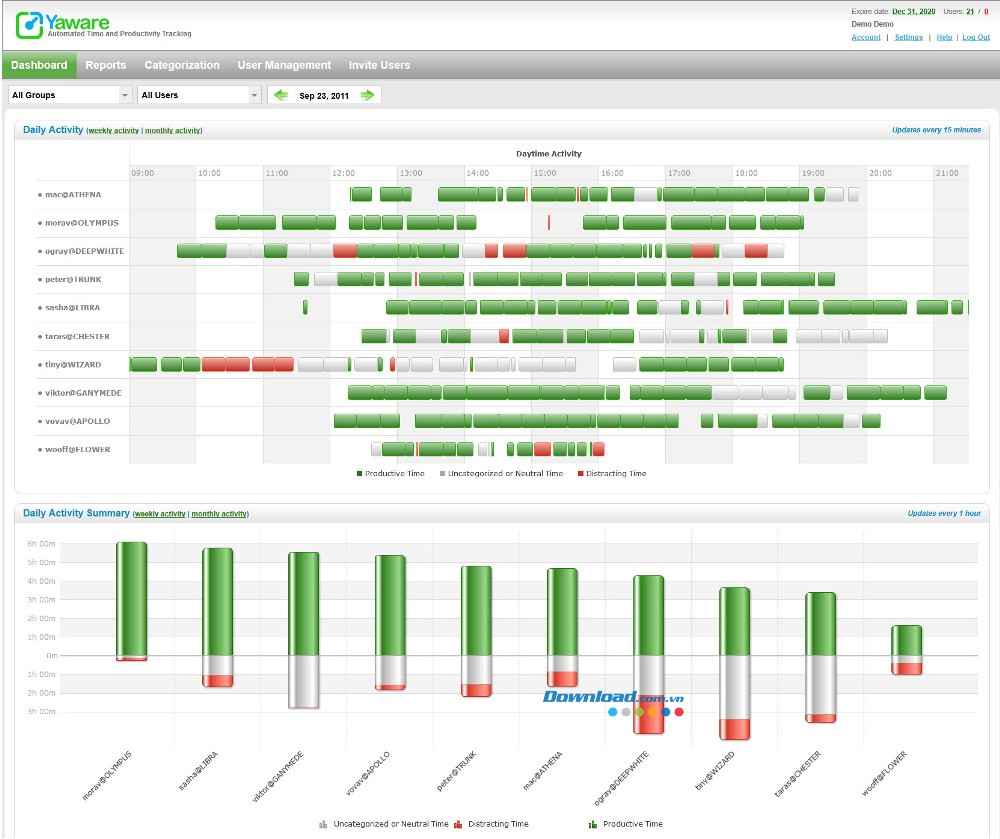
Task: Click Productive Time legend icon in Daily Activity
Action: click(360, 474)
